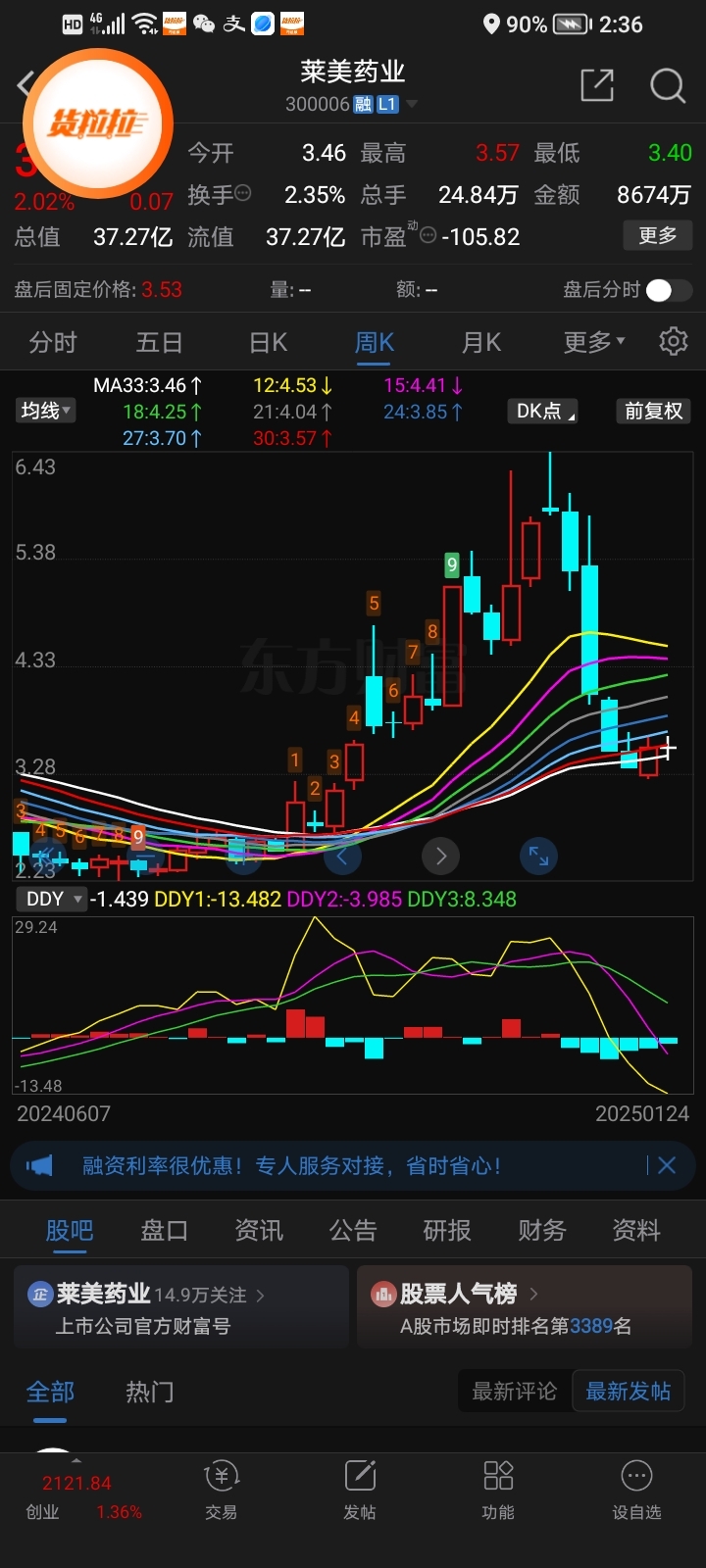Switch to 日K chart tab

268,342
